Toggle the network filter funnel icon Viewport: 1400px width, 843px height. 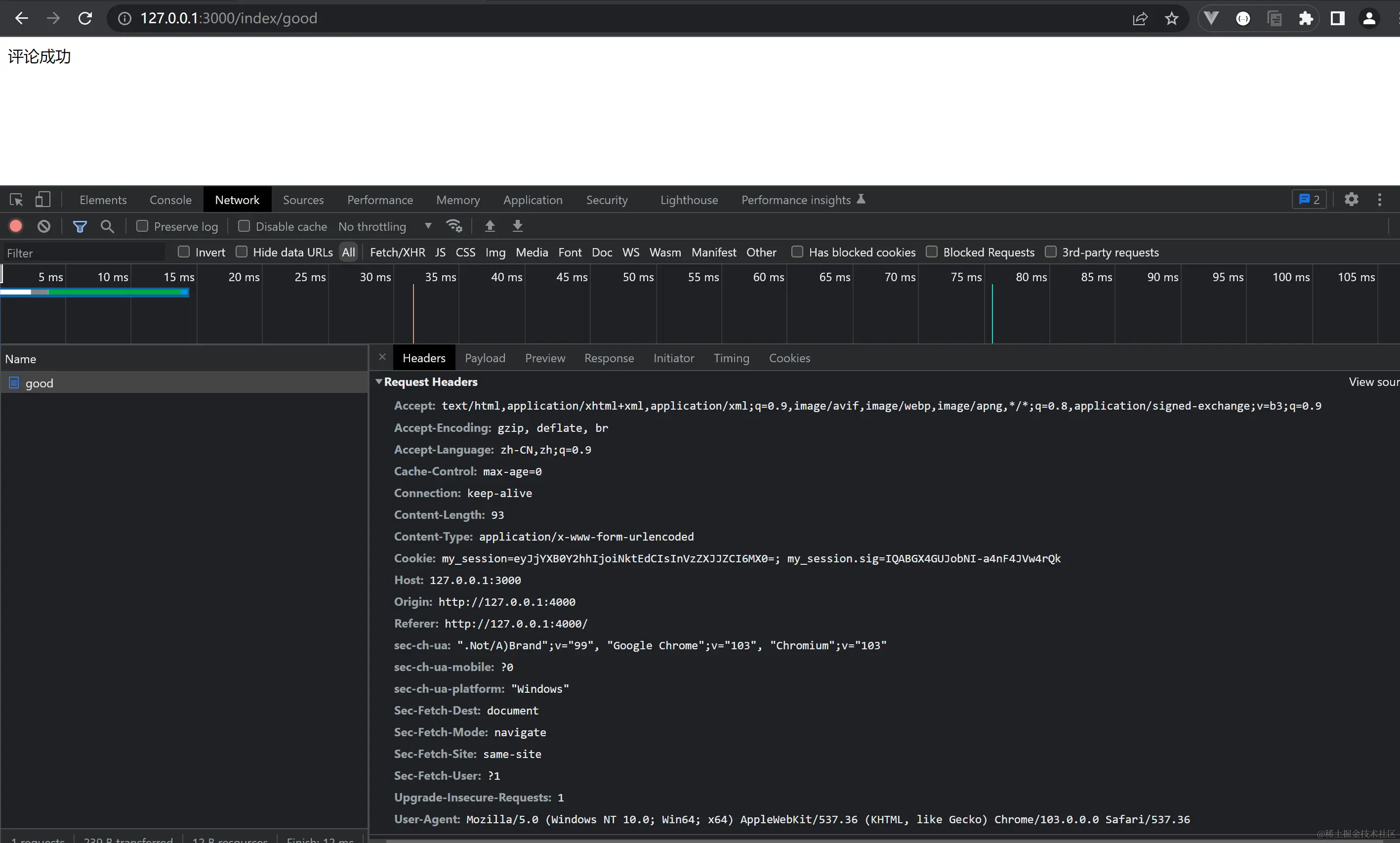[80, 226]
